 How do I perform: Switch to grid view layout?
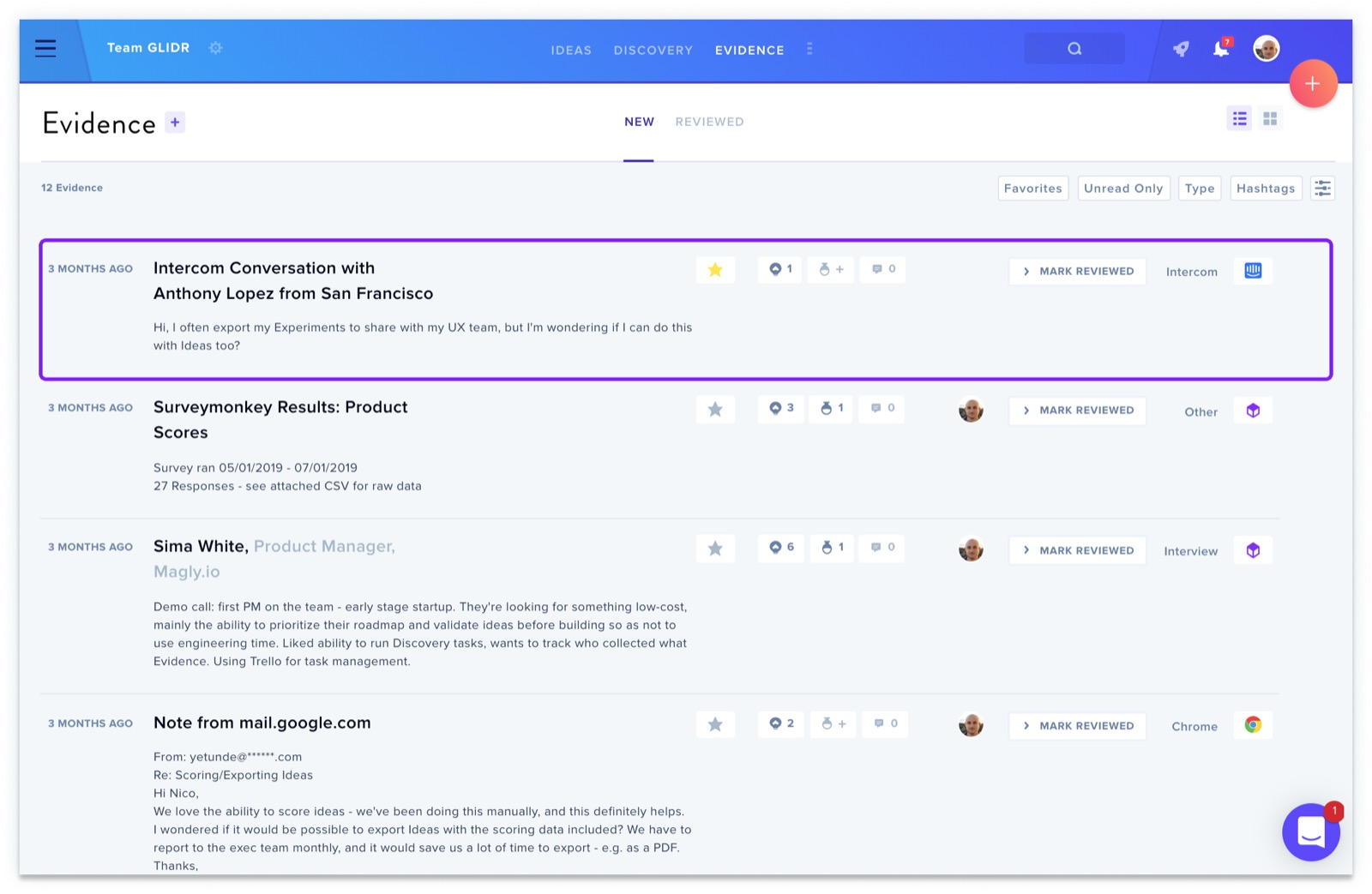(x=1270, y=119)
